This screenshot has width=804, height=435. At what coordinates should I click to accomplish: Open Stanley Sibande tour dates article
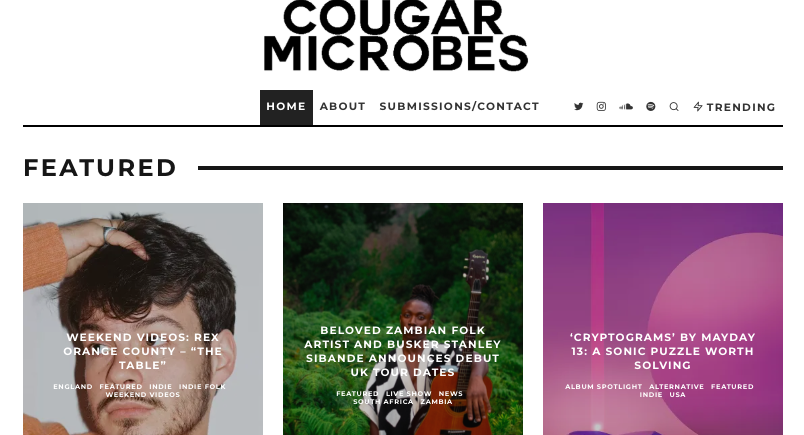(x=403, y=351)
